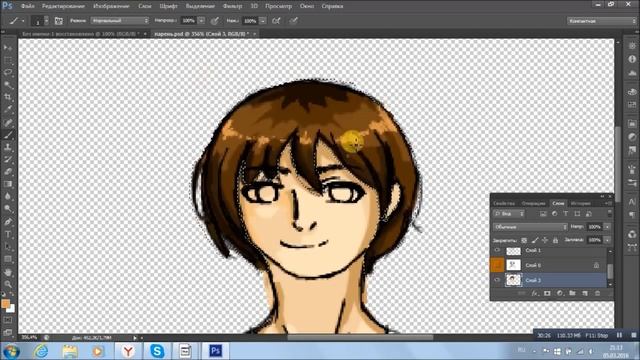Open brush opacity slider arrow

pyautogui.click(x=201, y=21)
